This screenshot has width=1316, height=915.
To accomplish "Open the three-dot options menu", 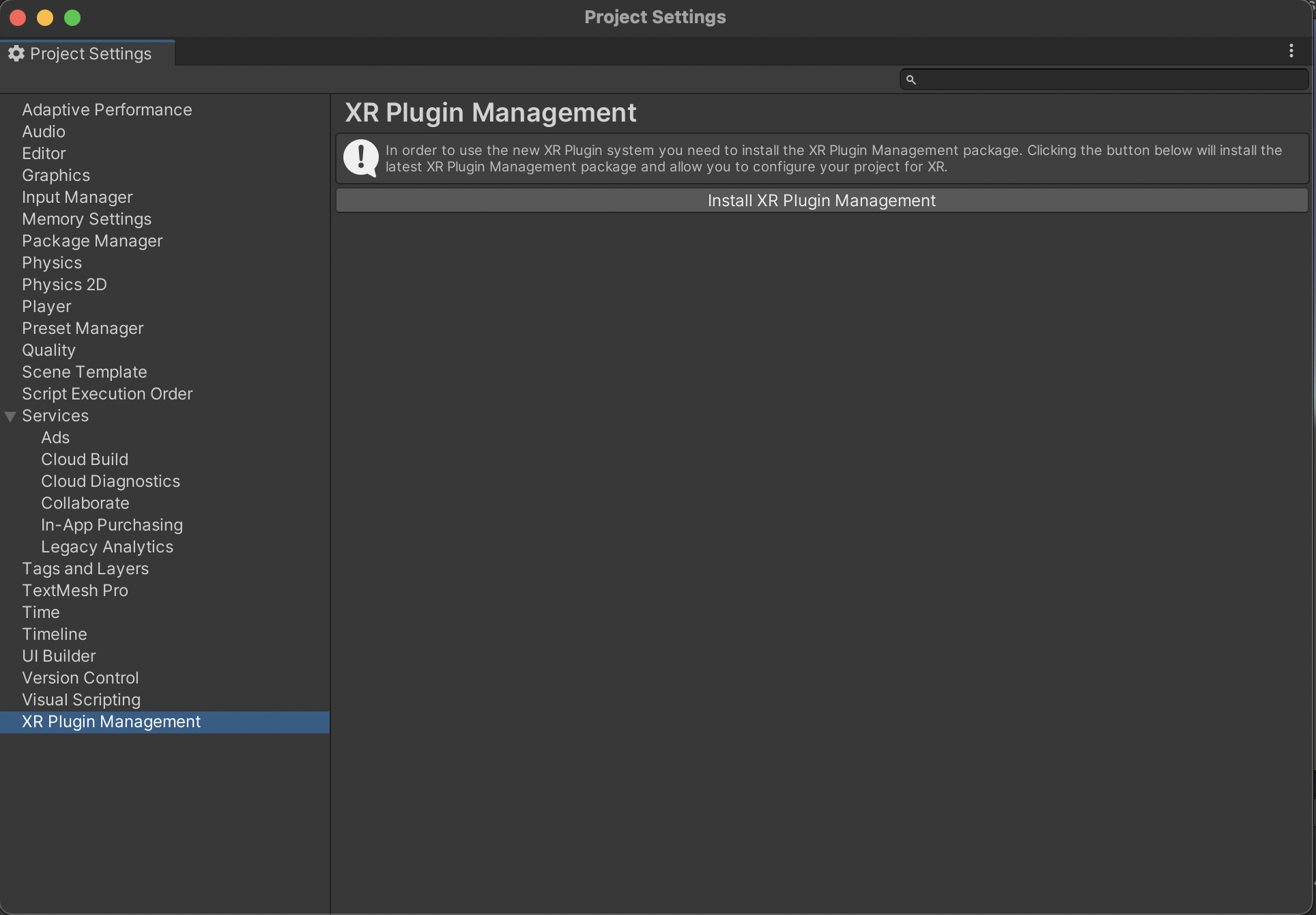I will 1291,50.
